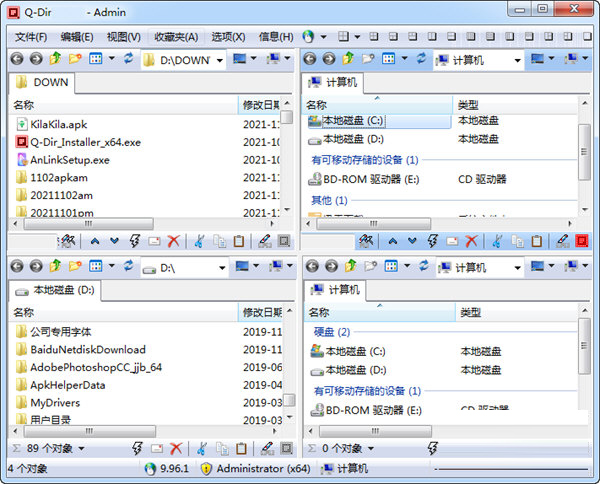The image size is (600, 484).
Task: Open the 收藏夹(A) menu
Action: tap(176, 37)
